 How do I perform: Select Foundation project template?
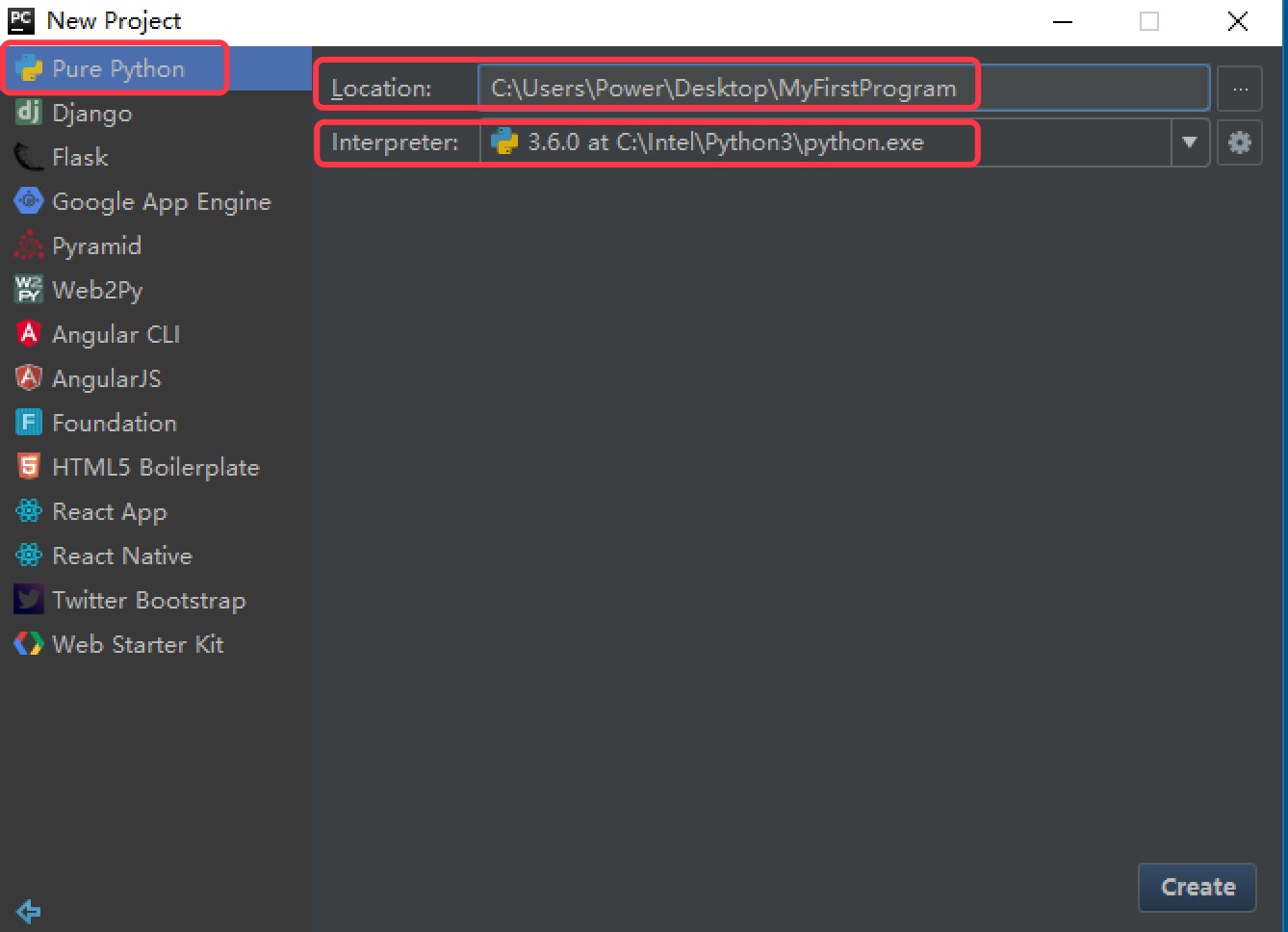tap(114, 423)
